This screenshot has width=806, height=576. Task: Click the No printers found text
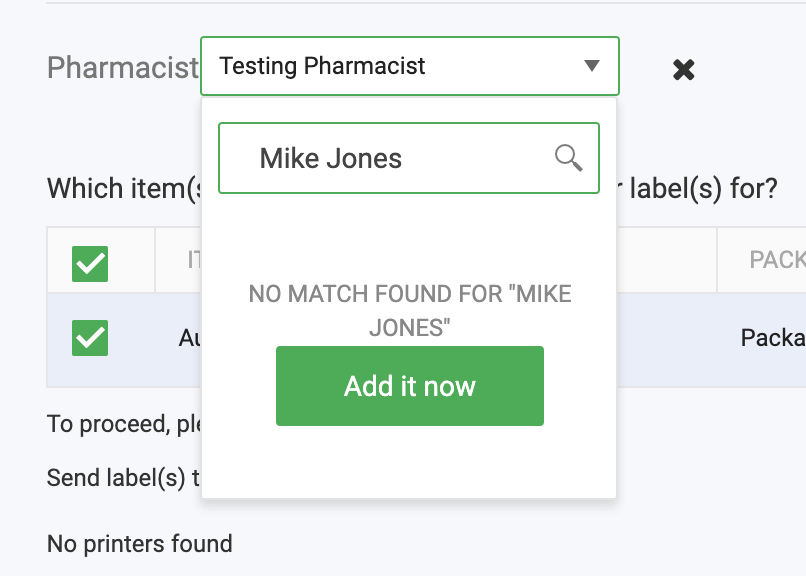click(139, 544)
